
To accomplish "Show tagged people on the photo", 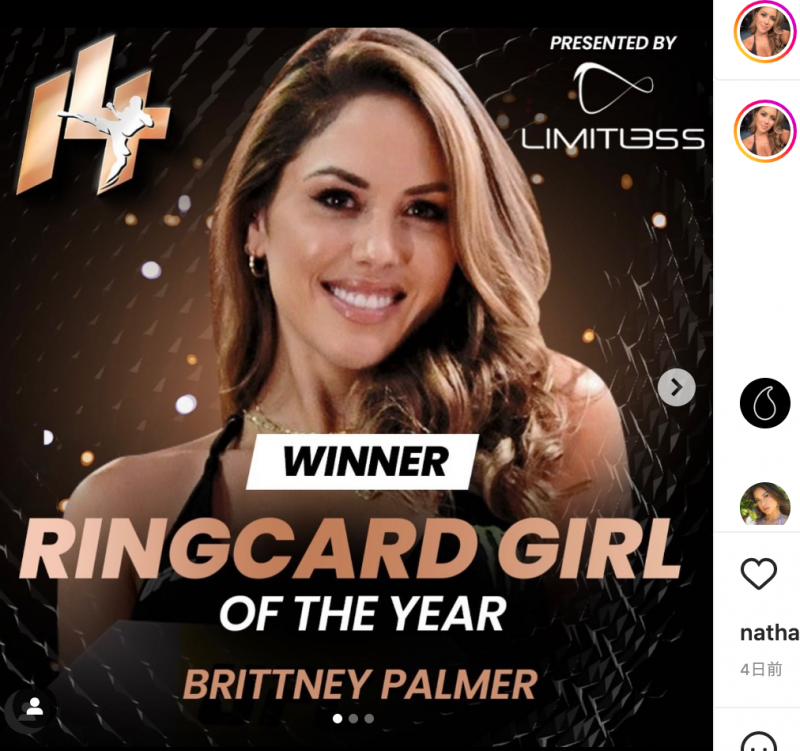I will [x=34, y=707].
